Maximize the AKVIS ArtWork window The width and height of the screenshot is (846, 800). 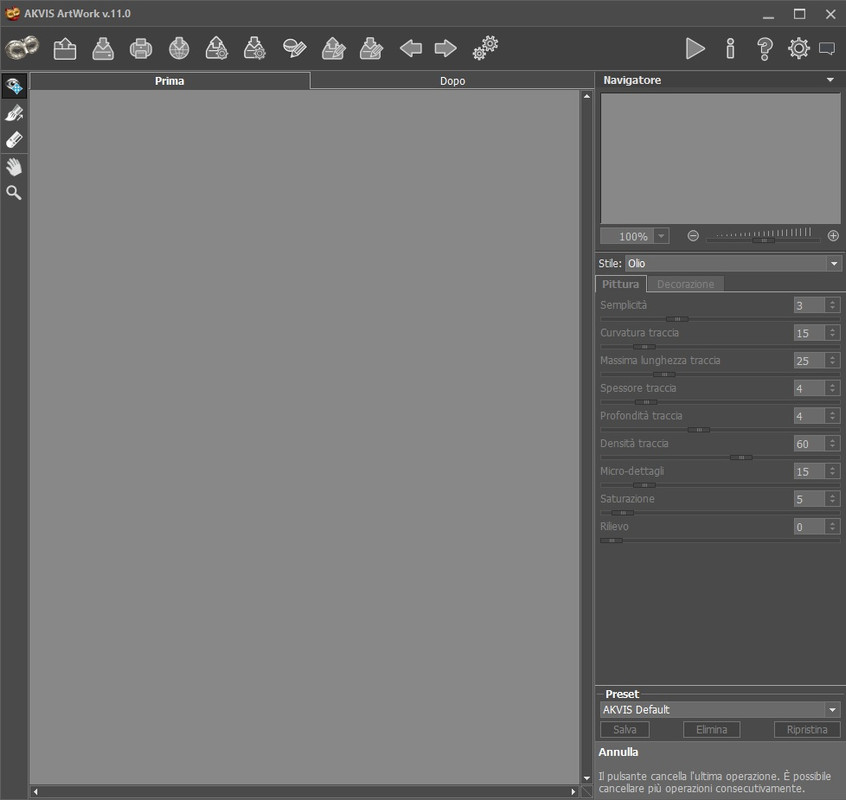pyautogui.click(x=799, y=14)
